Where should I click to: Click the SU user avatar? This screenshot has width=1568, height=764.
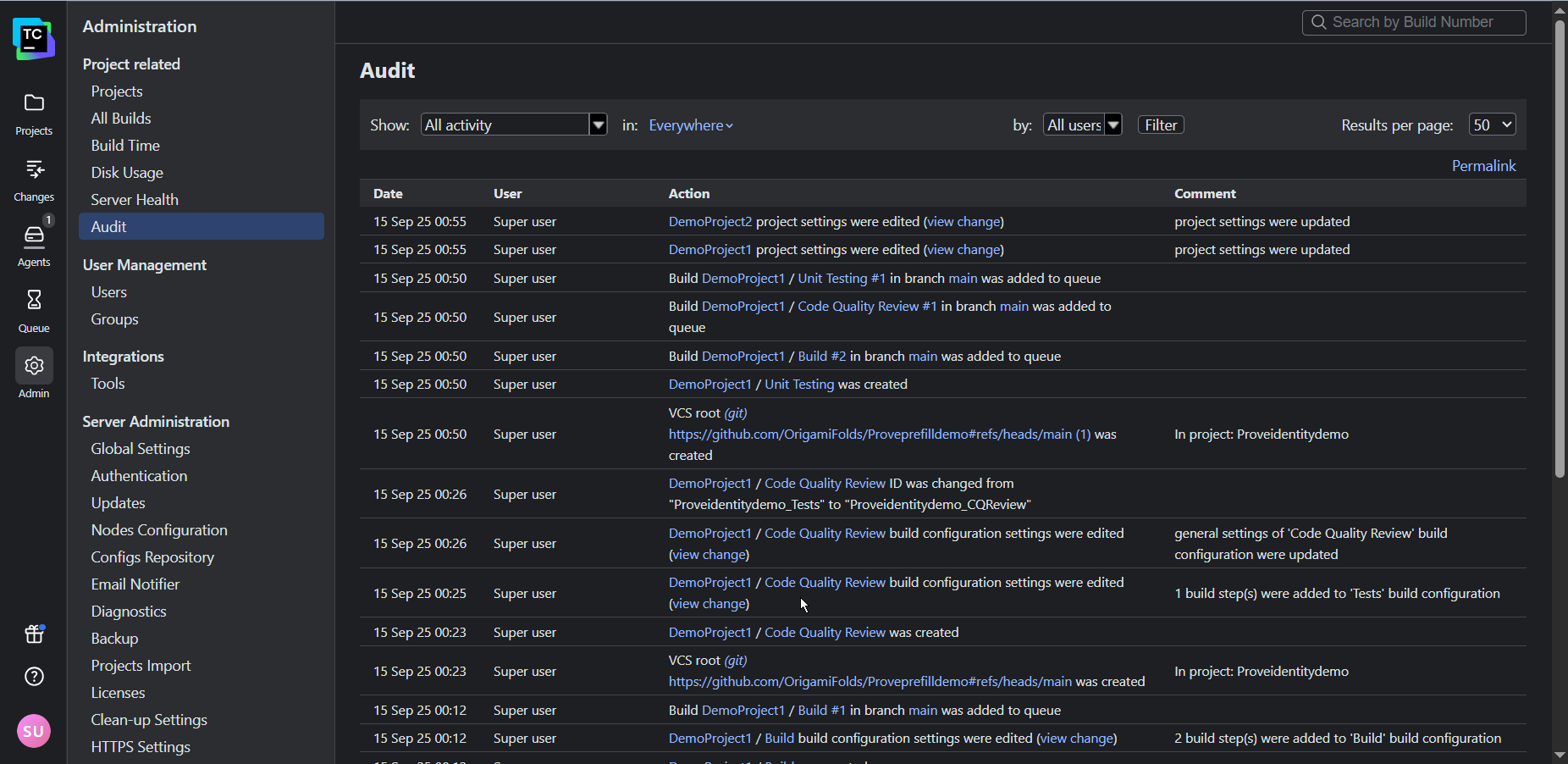(x=34, y=731)
